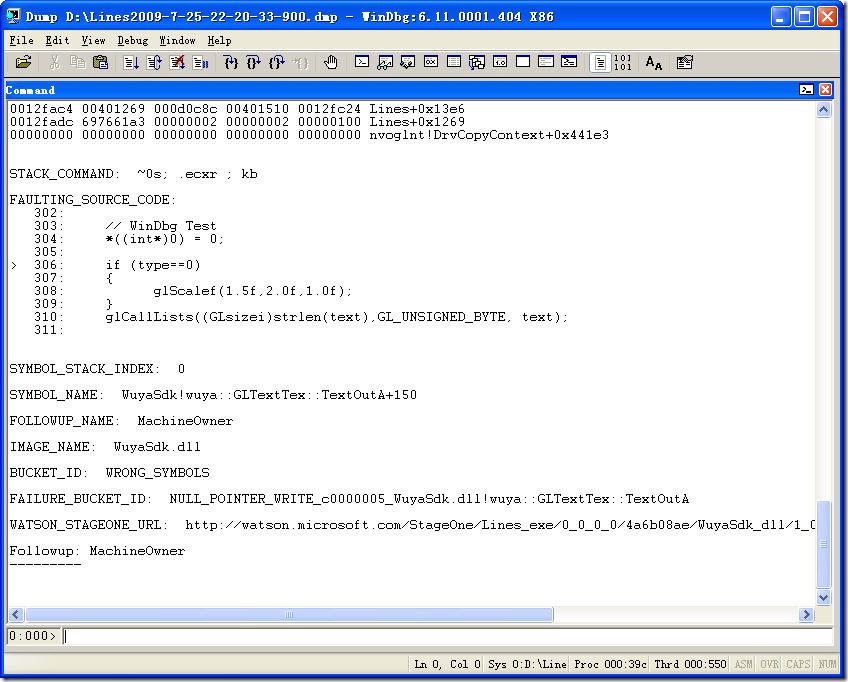
Task: Click the Copy toolbar icon
Action: [x=77, y=62]
